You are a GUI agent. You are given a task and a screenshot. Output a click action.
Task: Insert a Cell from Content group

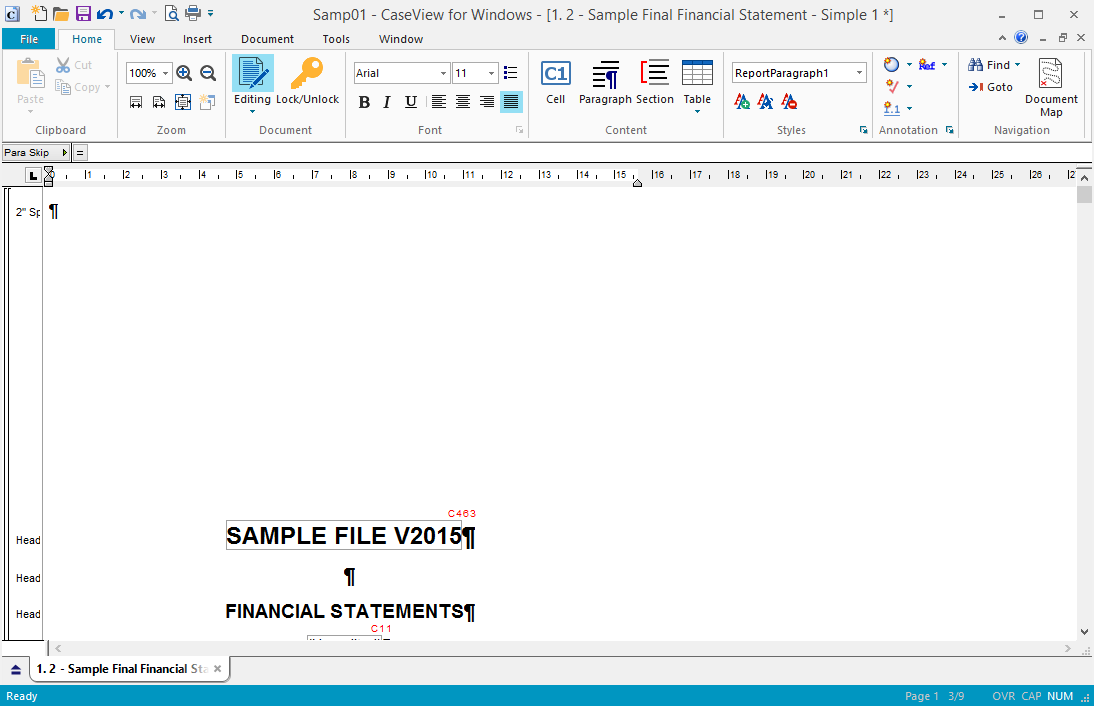(x=555, y=75)
